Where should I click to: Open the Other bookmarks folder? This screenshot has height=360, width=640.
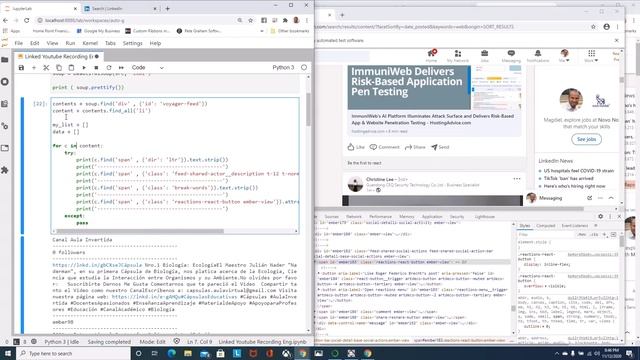[x=289, y=31]
